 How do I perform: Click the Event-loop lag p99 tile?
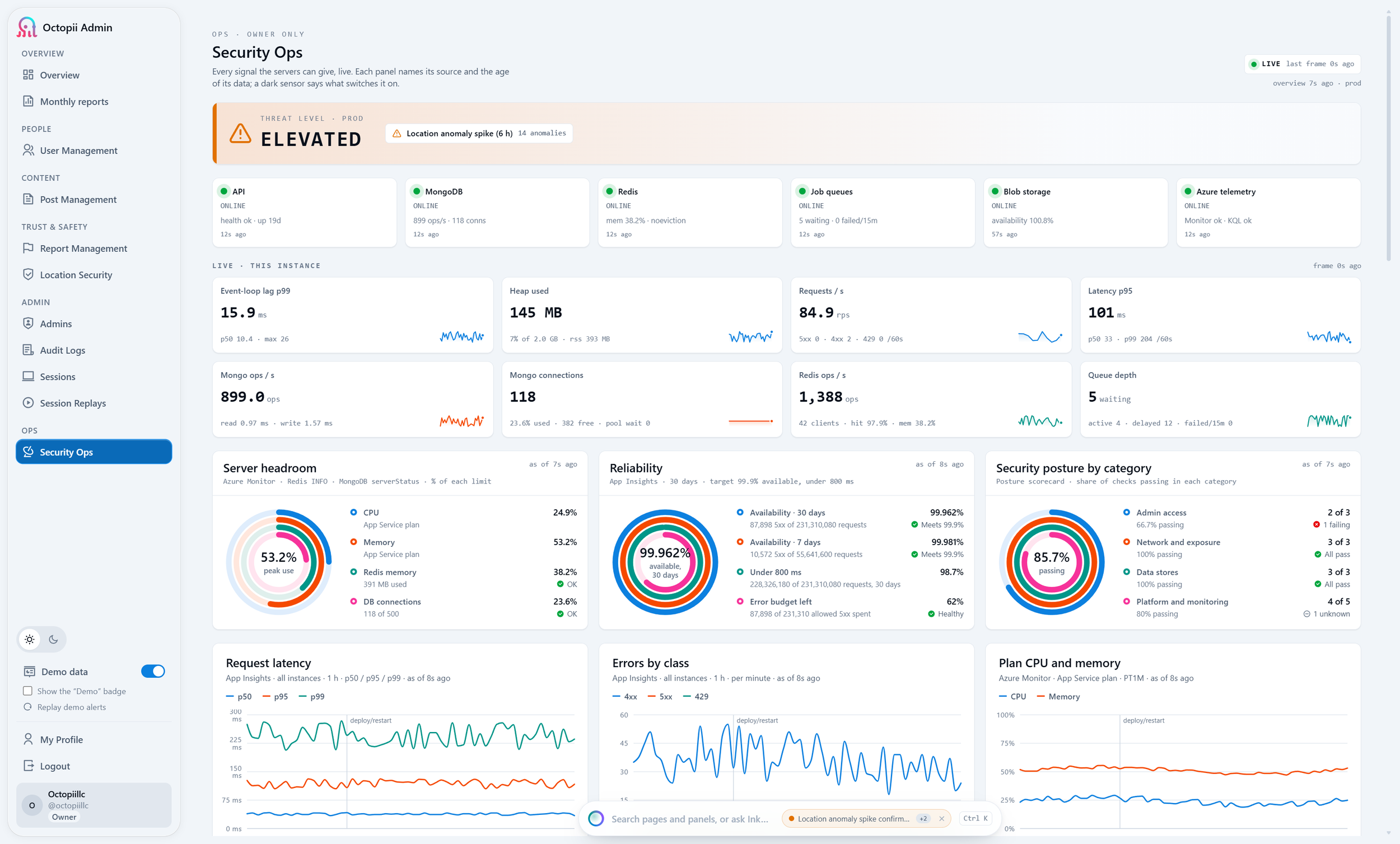pyautogui.click(x=352, y=315)
